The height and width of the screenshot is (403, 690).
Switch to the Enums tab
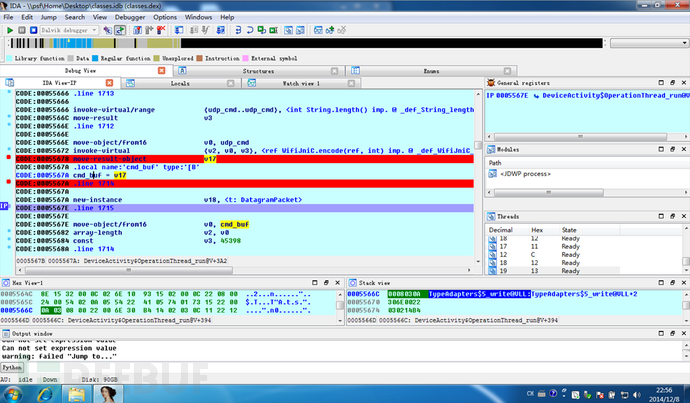coord(431,71)
